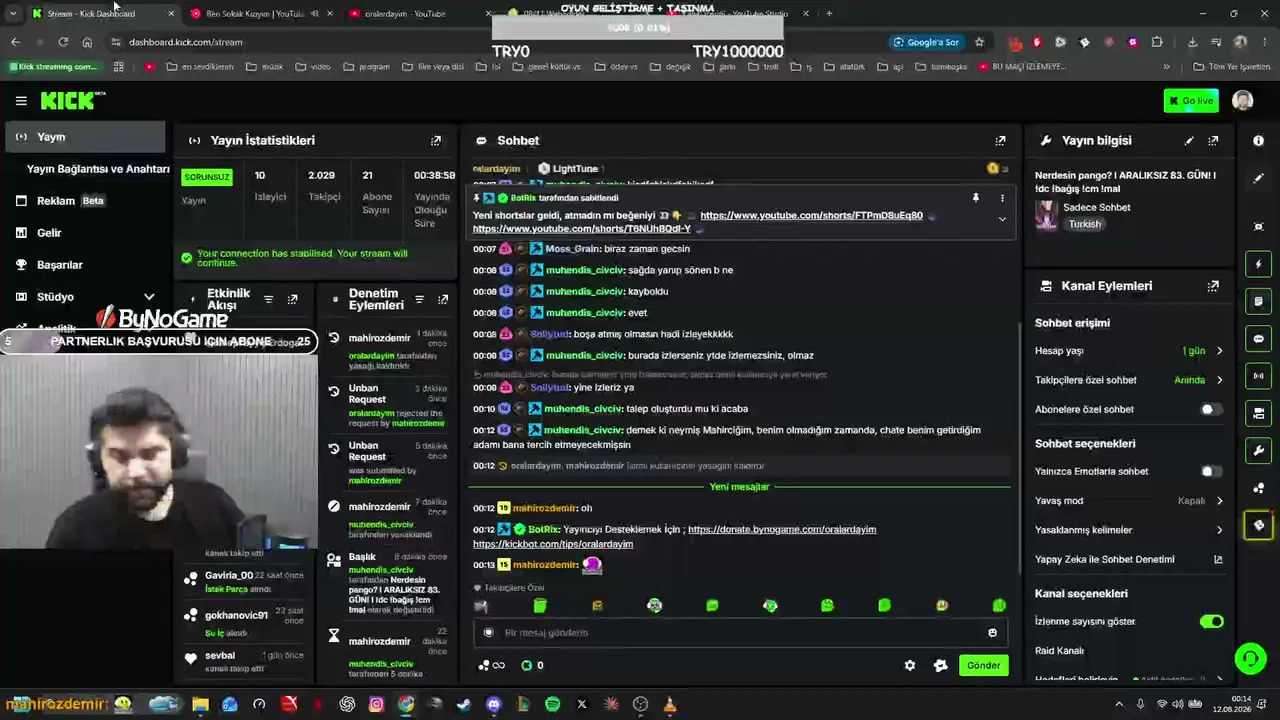Screen dimensions: 1280x720
Task: Click the Google'a Sor button
Action: coord(926,42)
